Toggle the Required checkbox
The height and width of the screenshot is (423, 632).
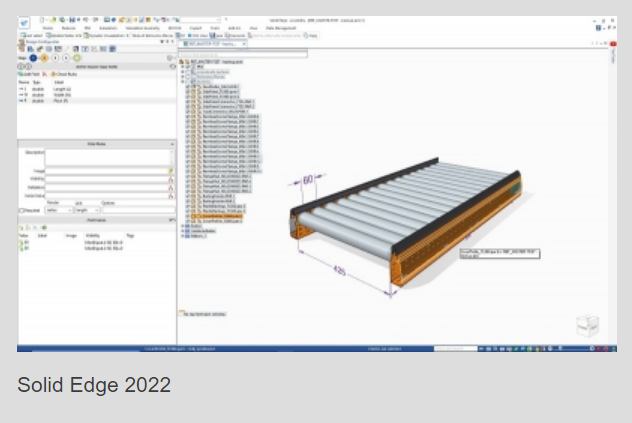click(22, 211)
